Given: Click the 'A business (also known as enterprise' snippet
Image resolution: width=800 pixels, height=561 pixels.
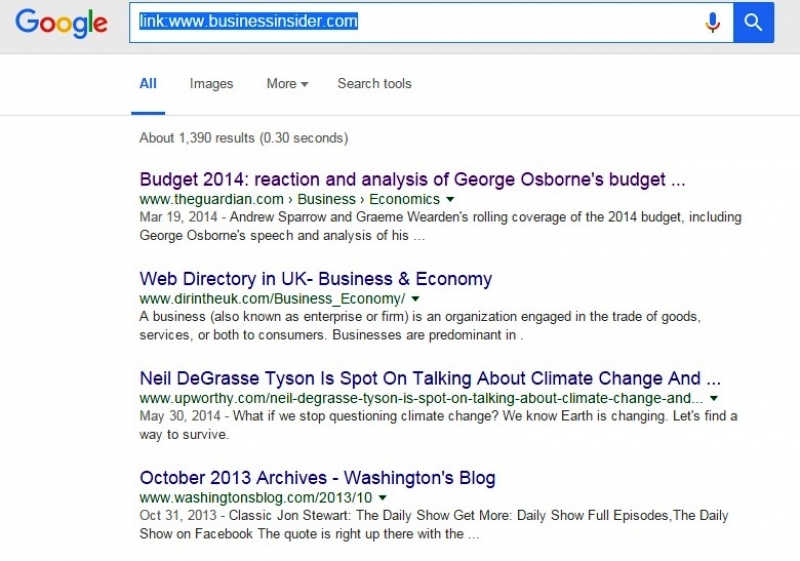Looking at the screenshot, I should click(420, 325).
